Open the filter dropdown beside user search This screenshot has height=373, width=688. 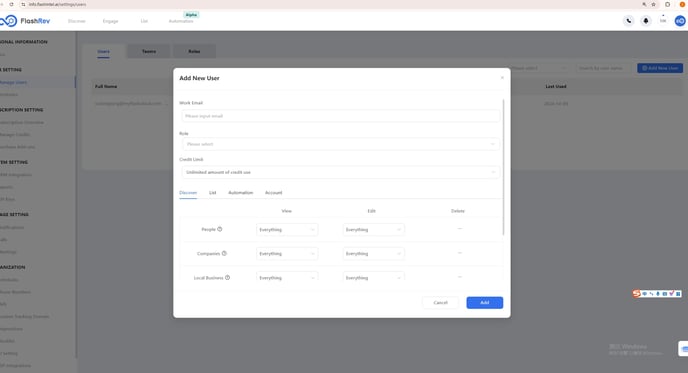click(538, 68)
